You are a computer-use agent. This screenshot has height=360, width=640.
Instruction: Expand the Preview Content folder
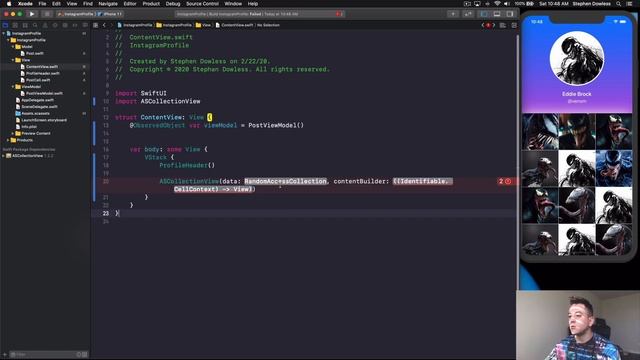point(13,133)
